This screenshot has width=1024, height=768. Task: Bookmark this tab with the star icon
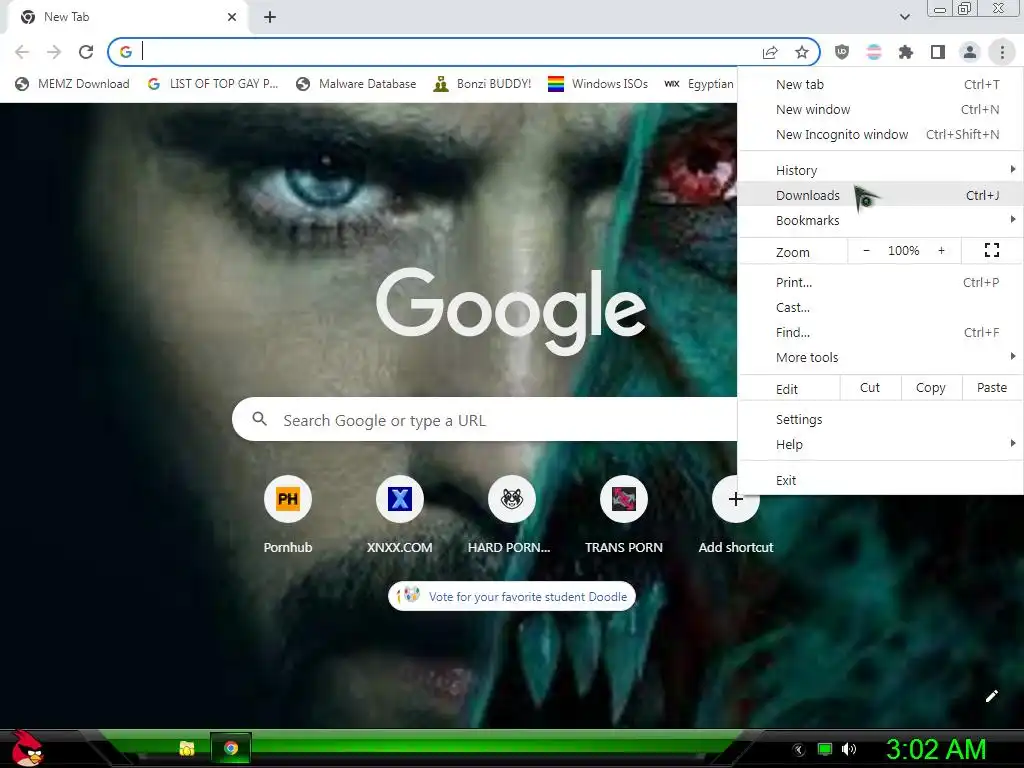[802, 52]
